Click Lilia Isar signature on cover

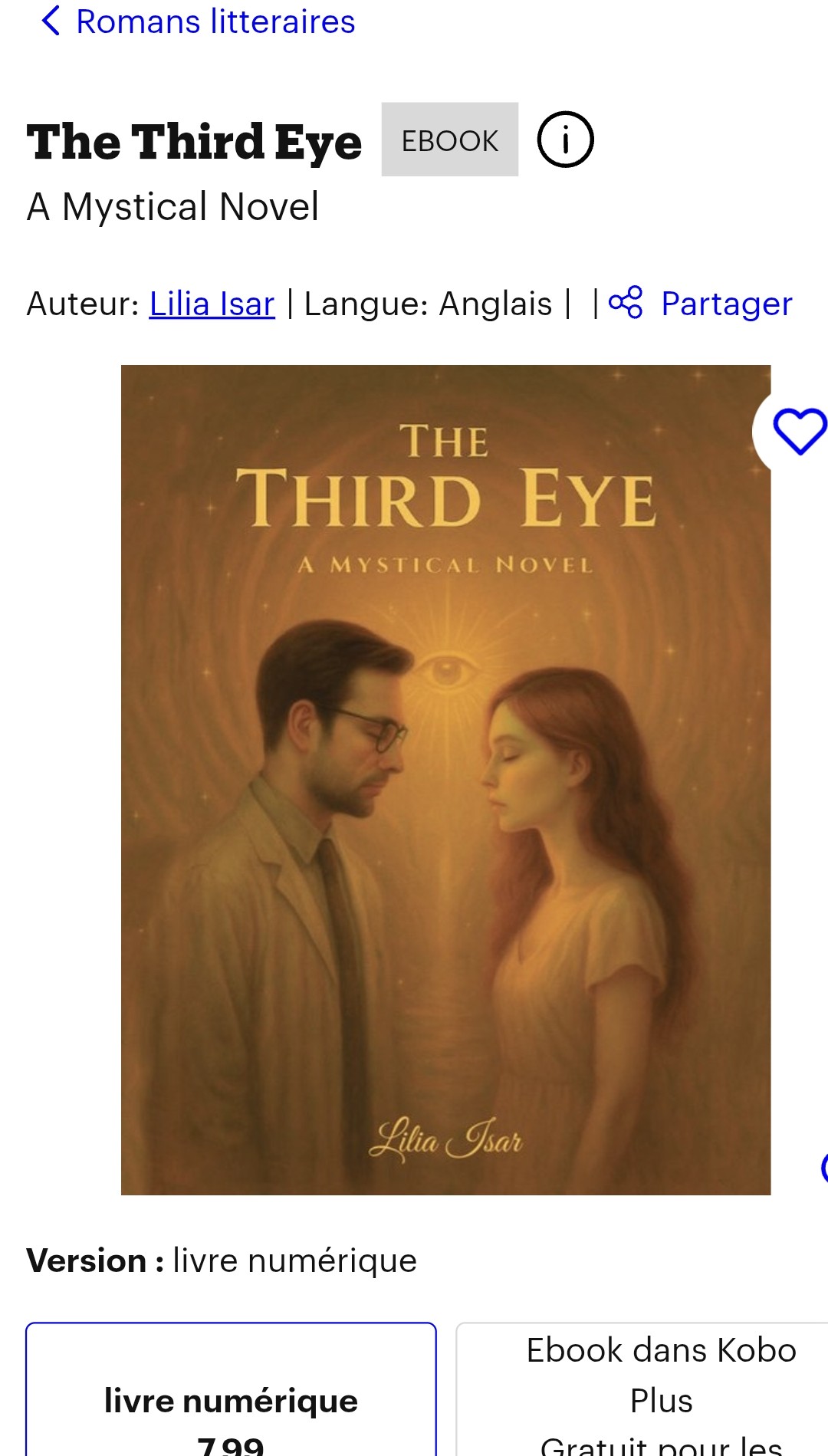(446, 1139)
